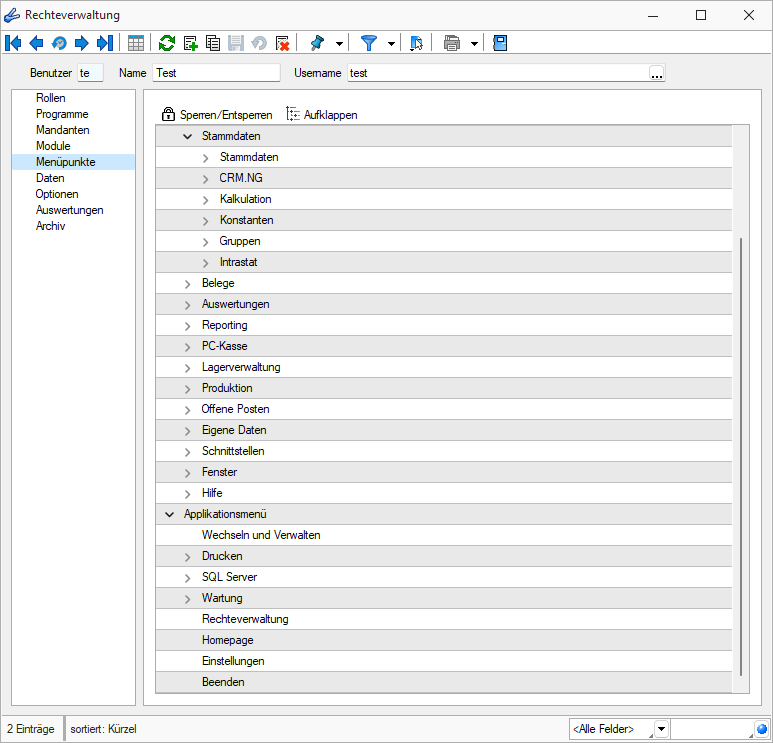773x743 pixels.
Task: Open the pin icon dropdown arrow
Action: [339, 43]
